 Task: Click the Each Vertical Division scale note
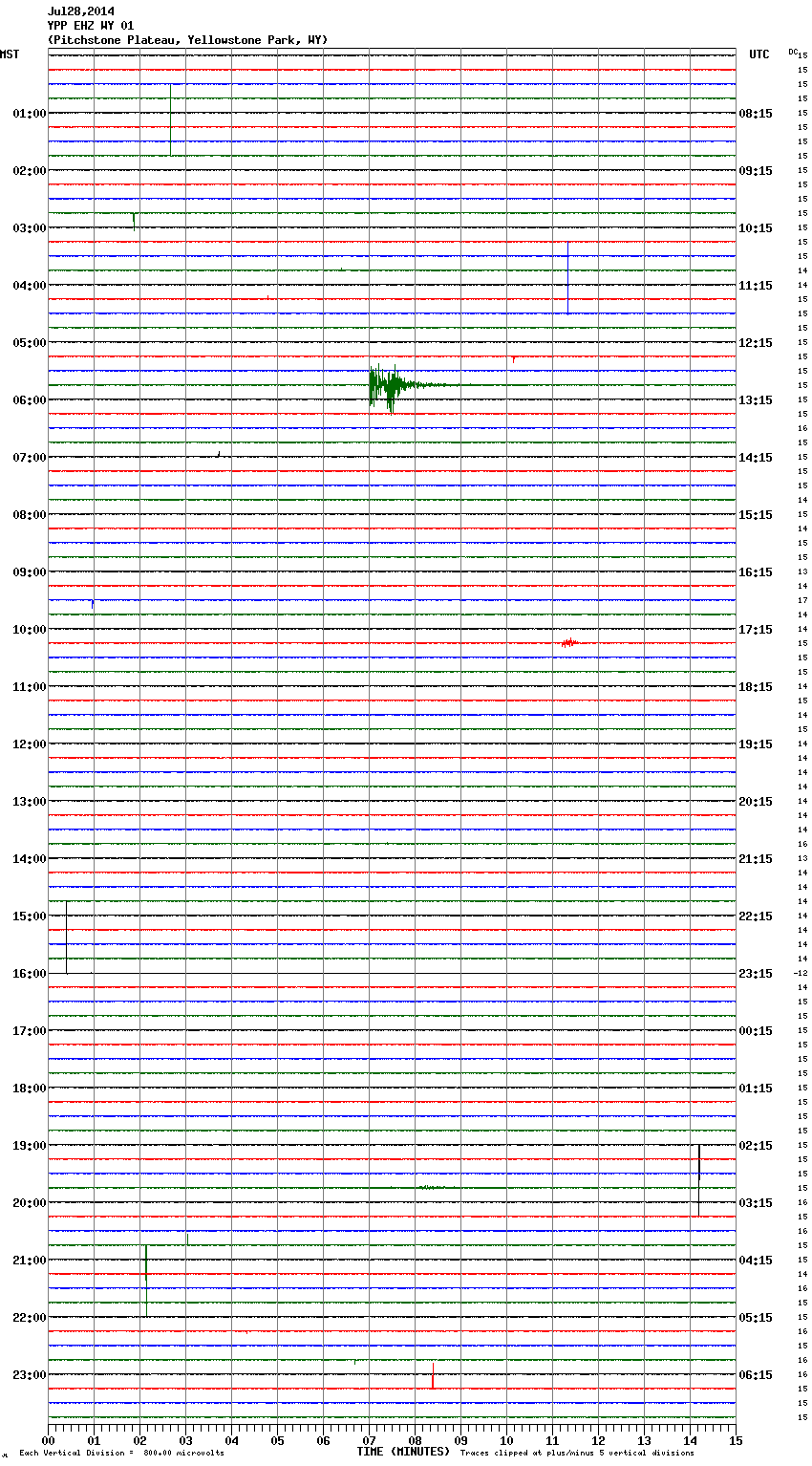pyautogui.click(x=121, y=1454)
